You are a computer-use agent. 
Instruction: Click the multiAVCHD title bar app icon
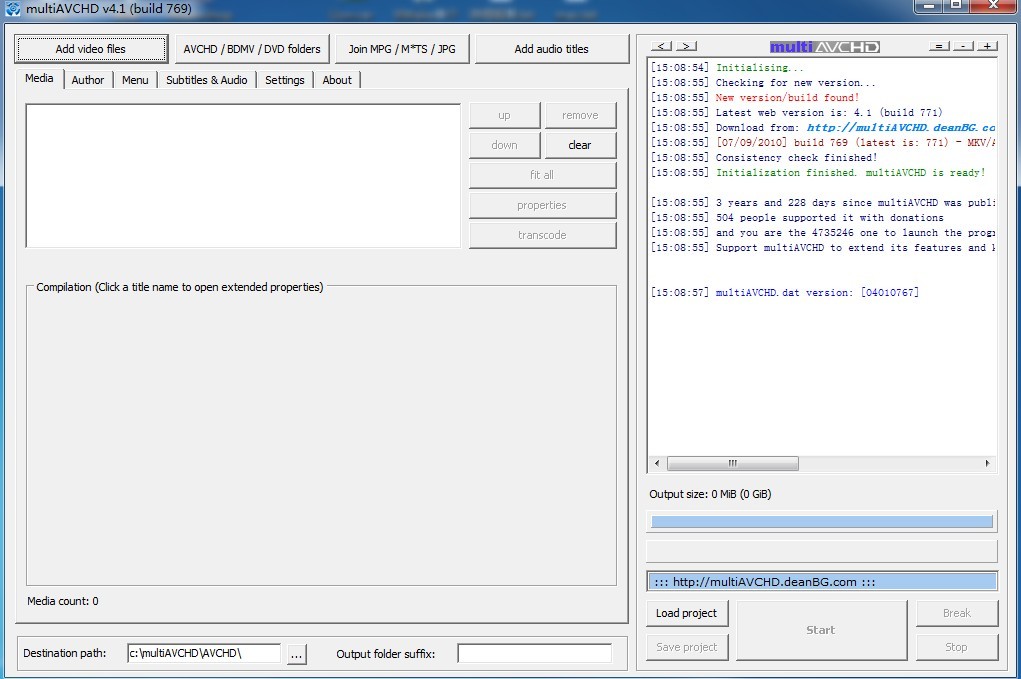(x=13, y=9)
